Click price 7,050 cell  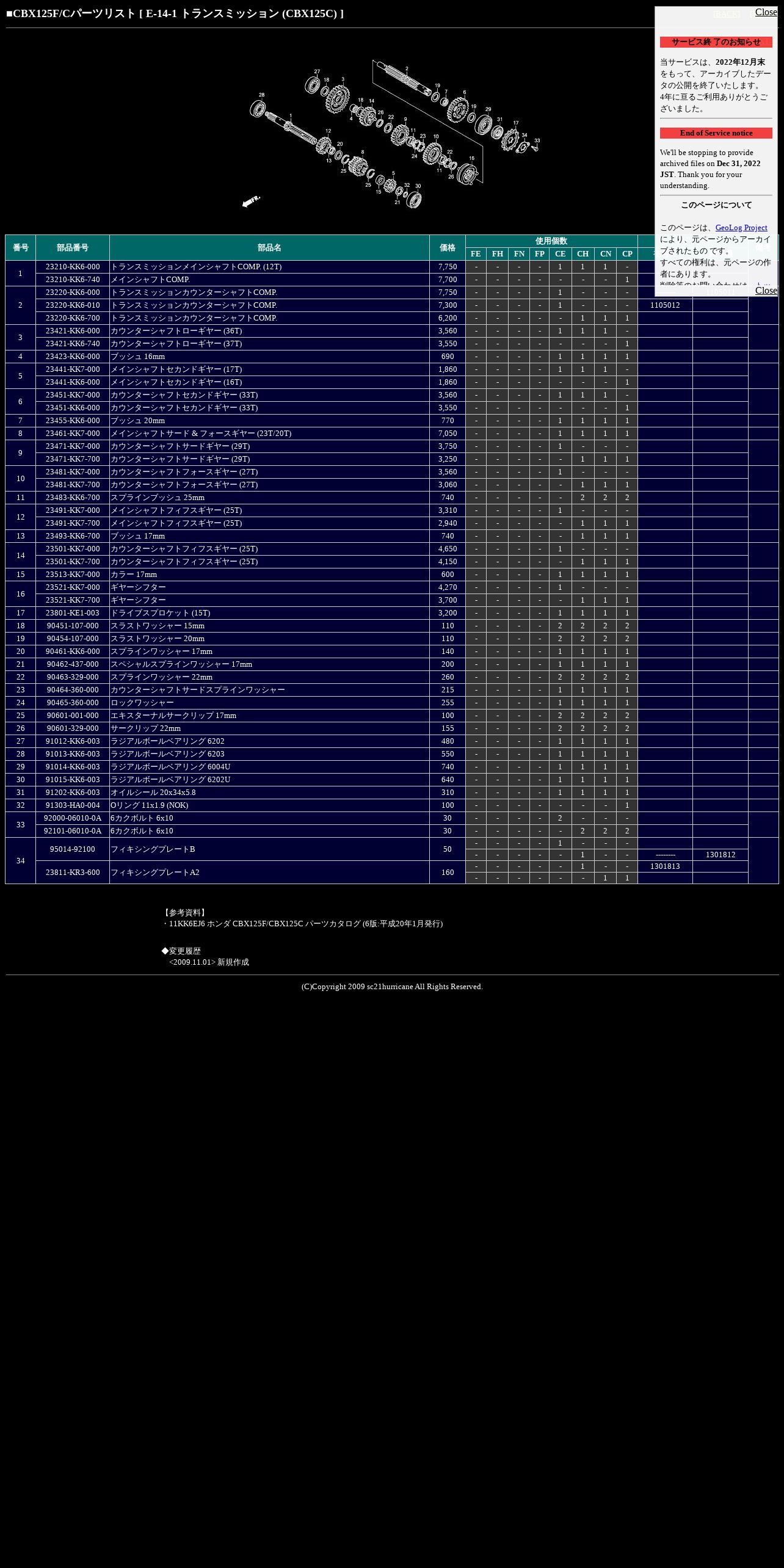[x=448, y=434]
